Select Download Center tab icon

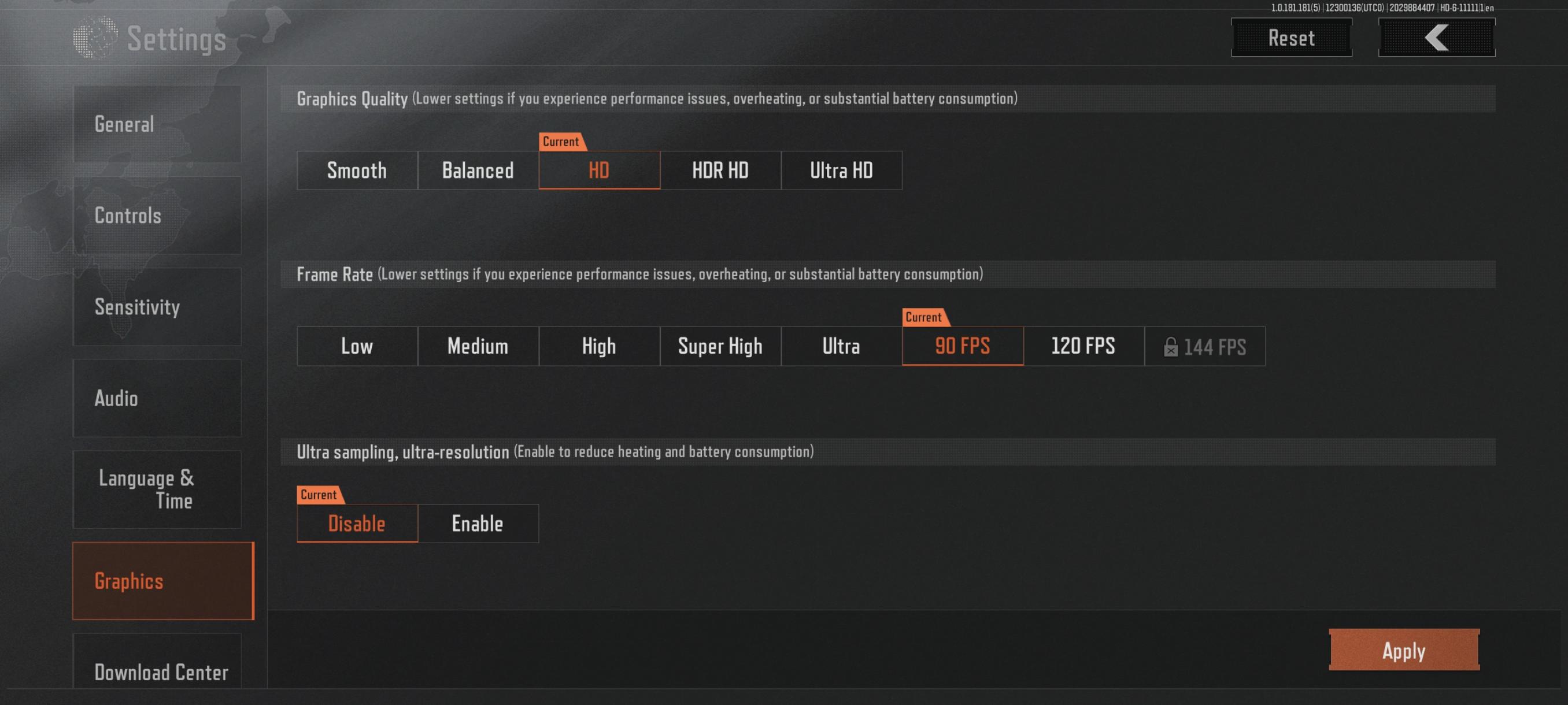coord(162,672)
